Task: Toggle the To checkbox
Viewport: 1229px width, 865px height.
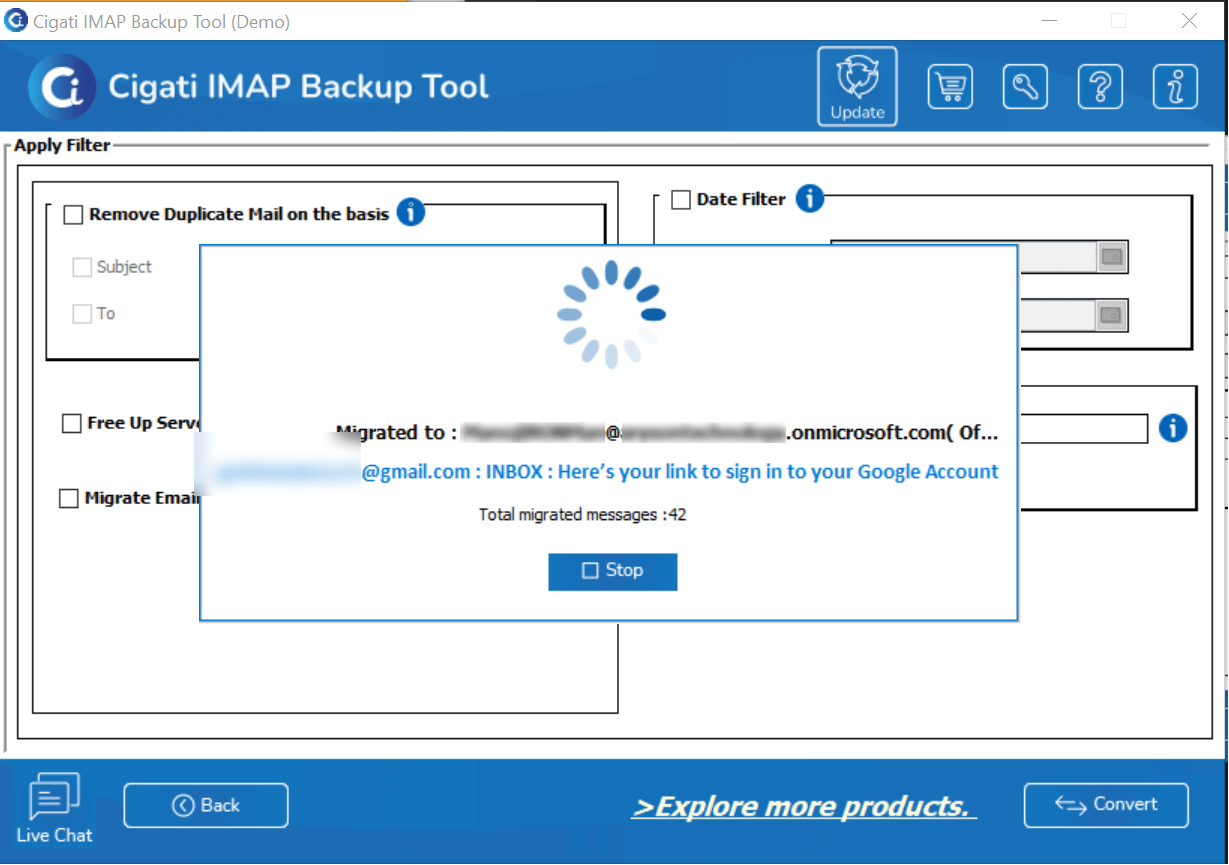Action: pos(82,314)
